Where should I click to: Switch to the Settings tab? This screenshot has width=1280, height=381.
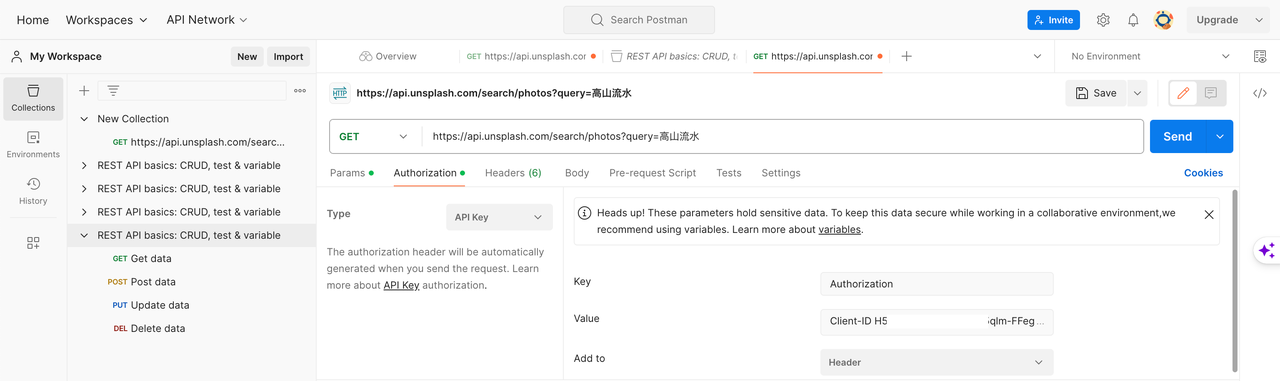point(781,173)
